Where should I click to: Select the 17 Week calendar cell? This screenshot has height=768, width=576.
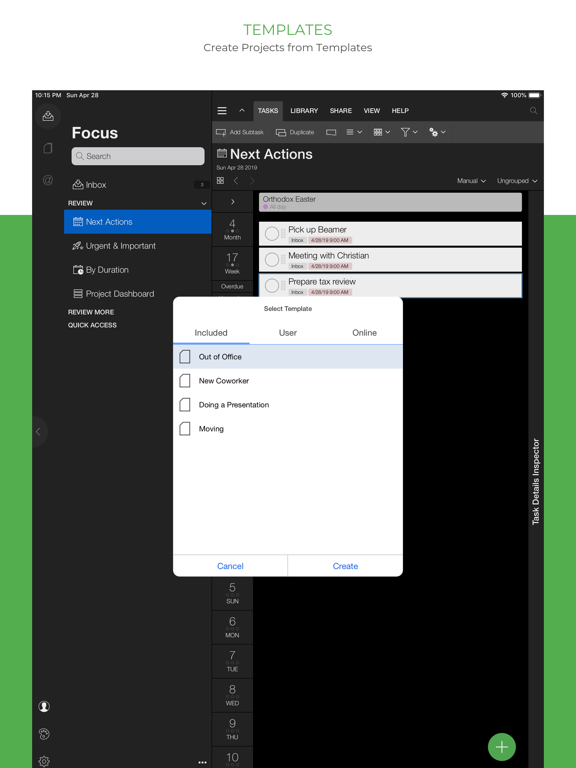(233, 263)
